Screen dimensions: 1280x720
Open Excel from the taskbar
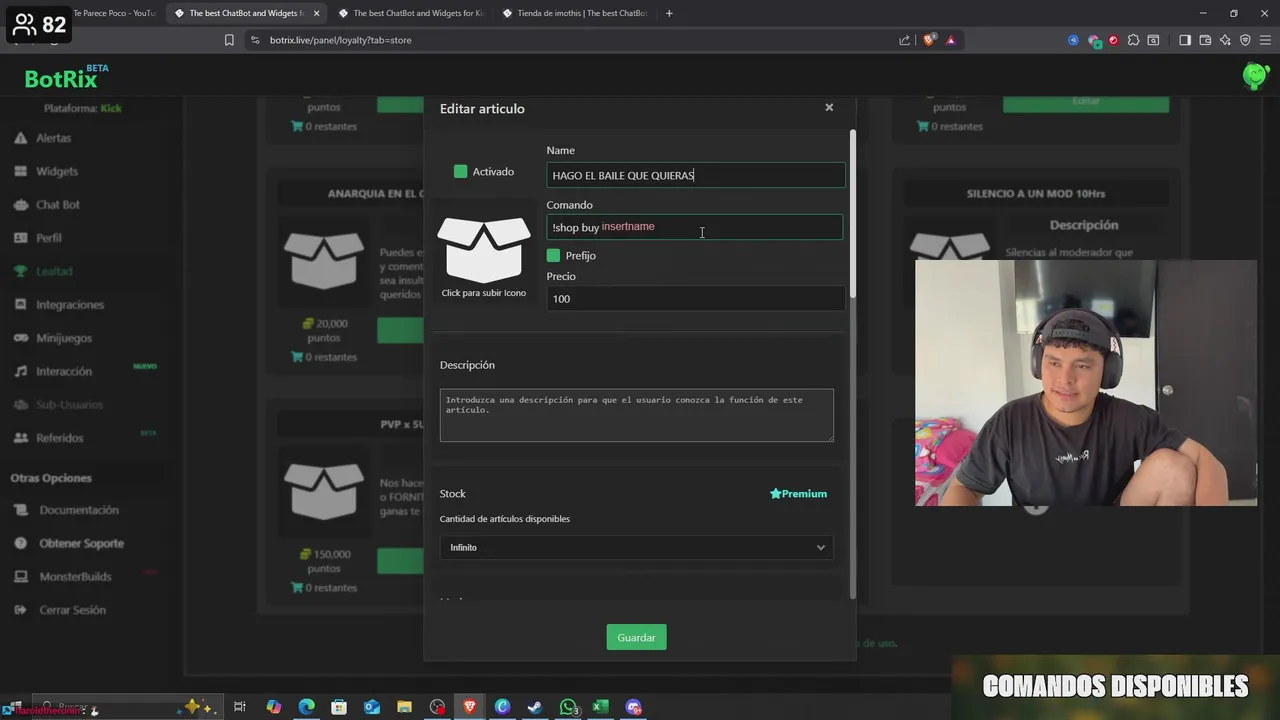point(600,707)
